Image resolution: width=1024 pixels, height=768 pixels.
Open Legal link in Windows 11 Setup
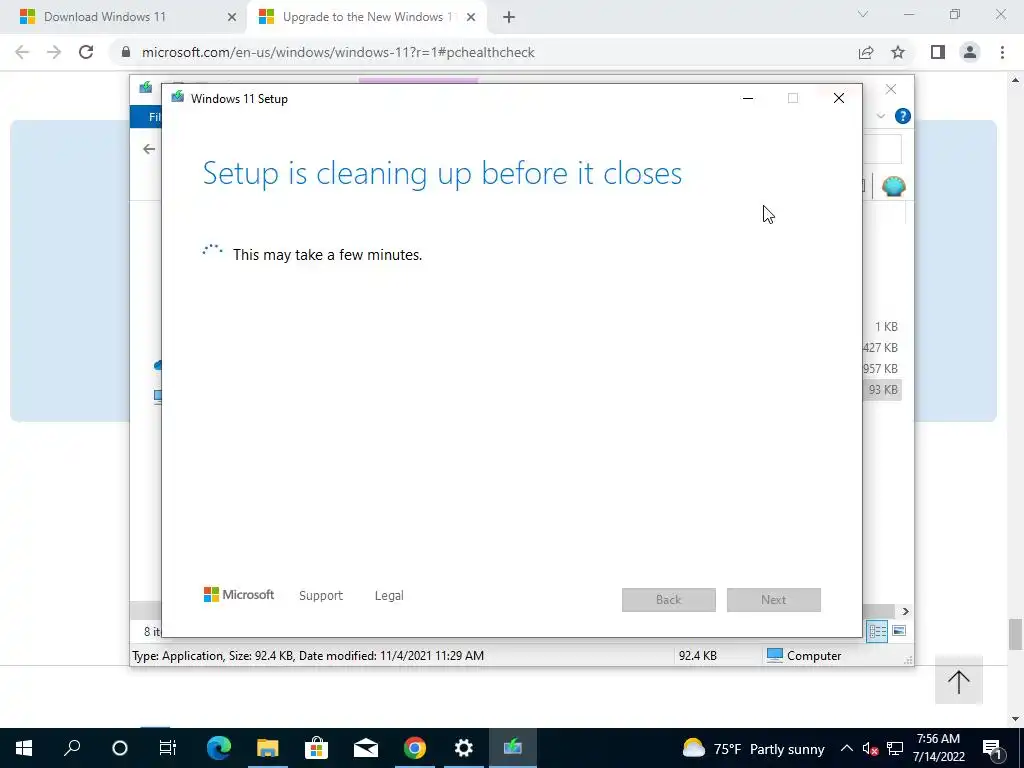tap(389, 596)
